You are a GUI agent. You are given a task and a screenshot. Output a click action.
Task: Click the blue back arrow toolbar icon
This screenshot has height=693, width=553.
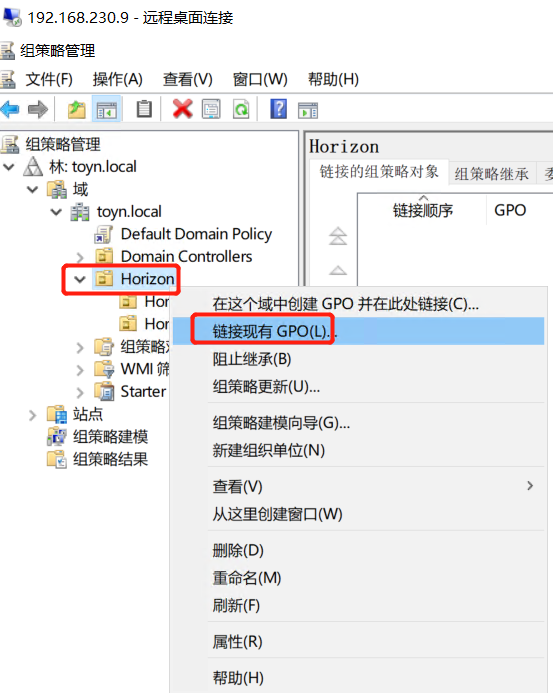11,109
